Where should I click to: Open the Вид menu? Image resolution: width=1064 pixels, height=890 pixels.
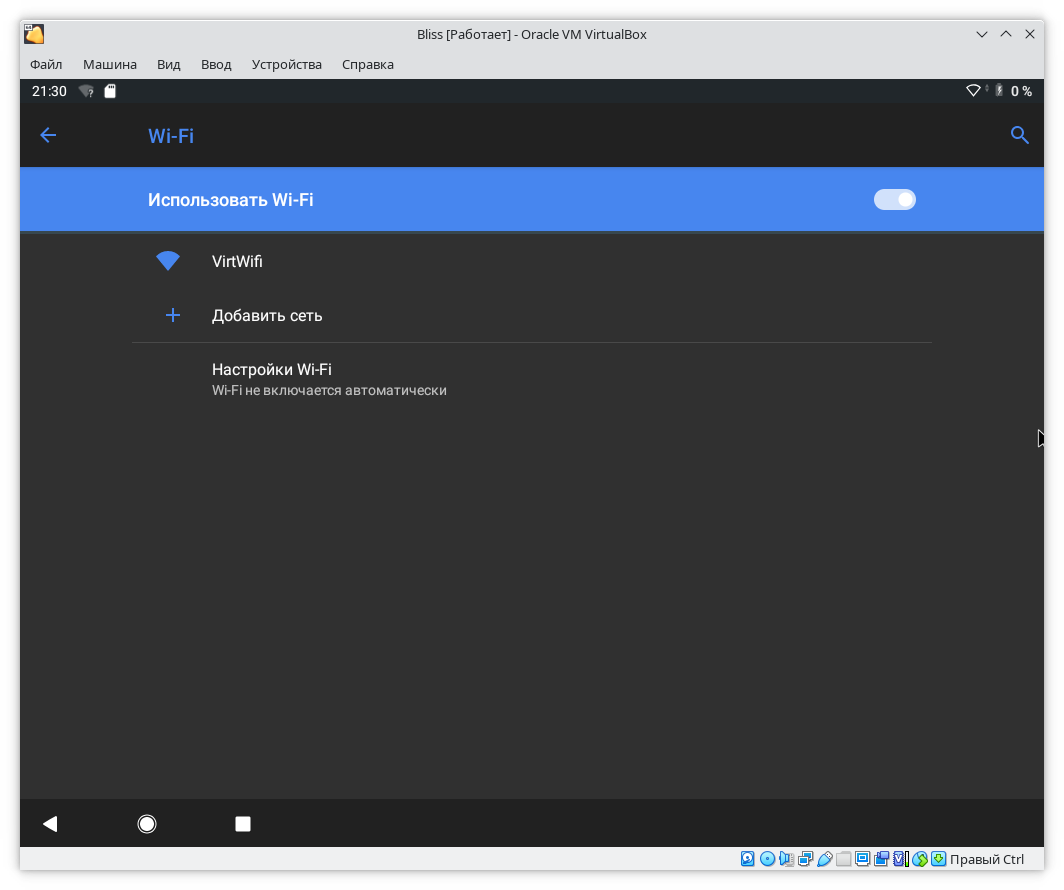pyautogui.click(x=168, y=64)
